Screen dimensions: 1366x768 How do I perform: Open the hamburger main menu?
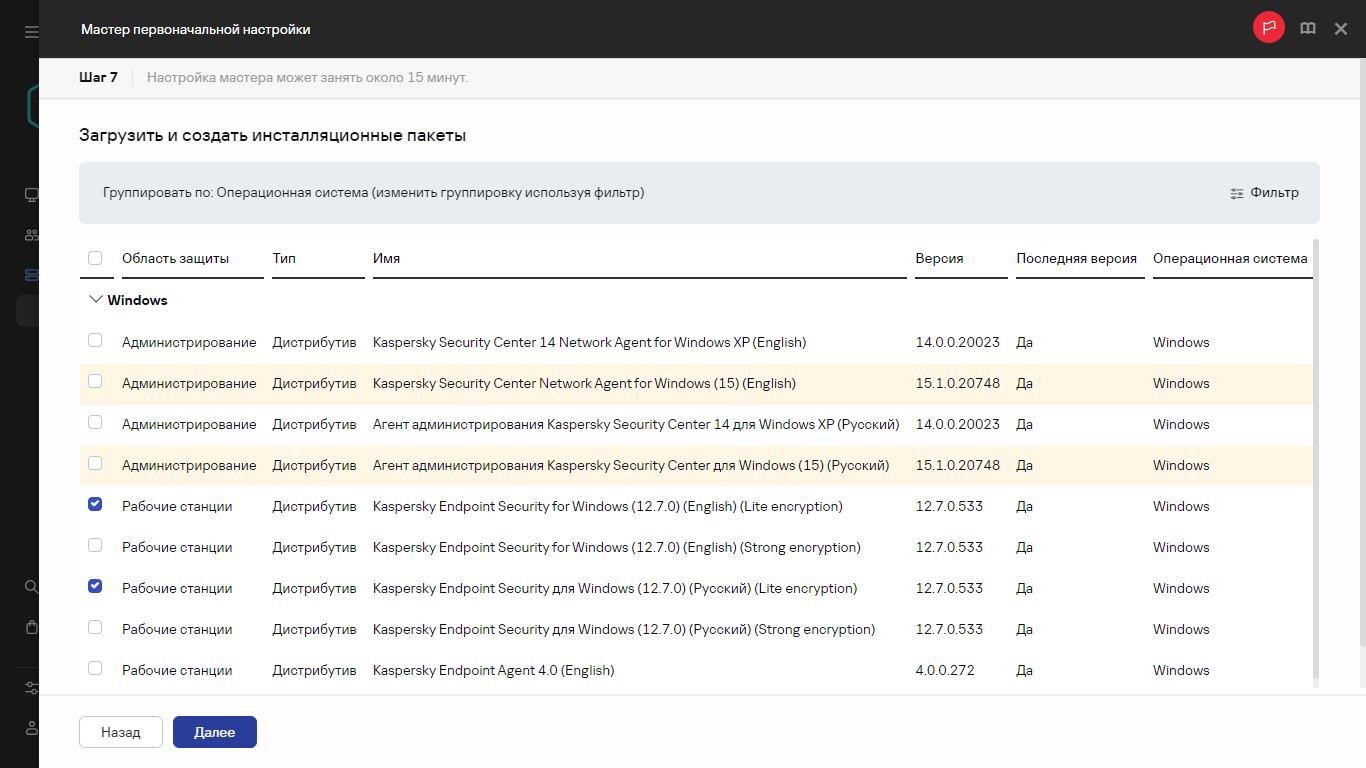(31, 32)
